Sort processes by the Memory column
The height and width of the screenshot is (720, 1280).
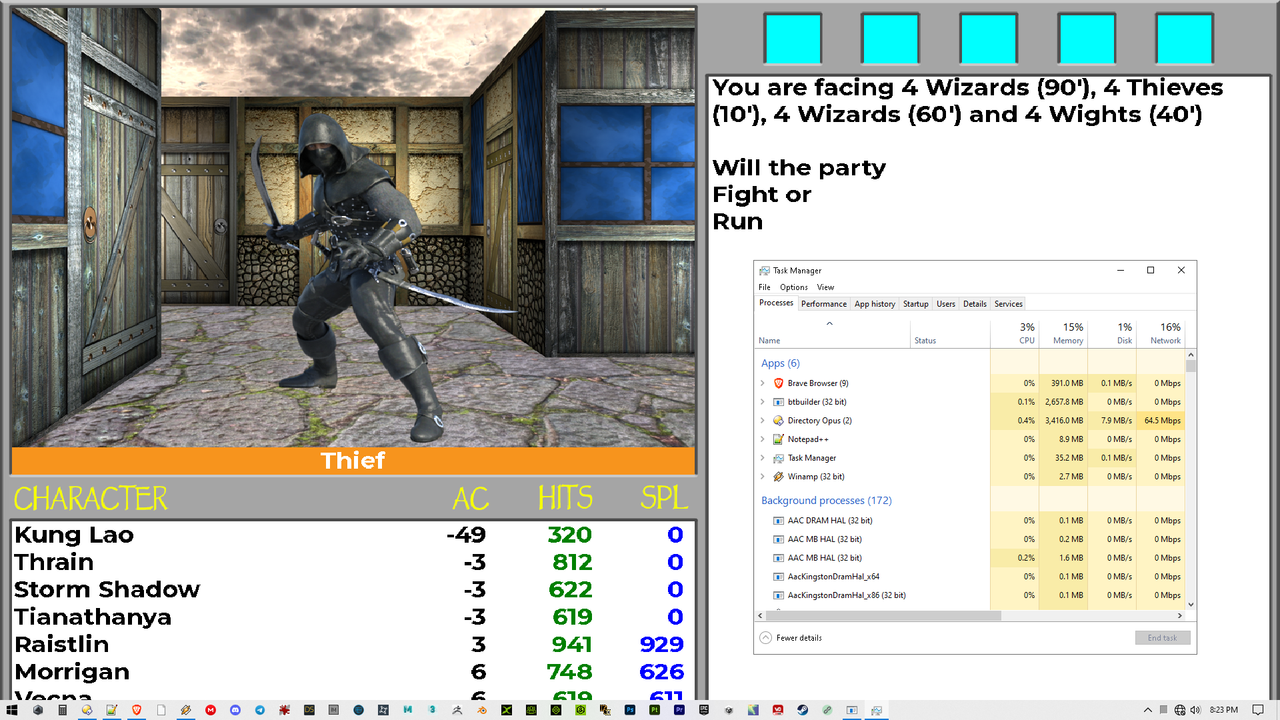tap(1063, 334)
